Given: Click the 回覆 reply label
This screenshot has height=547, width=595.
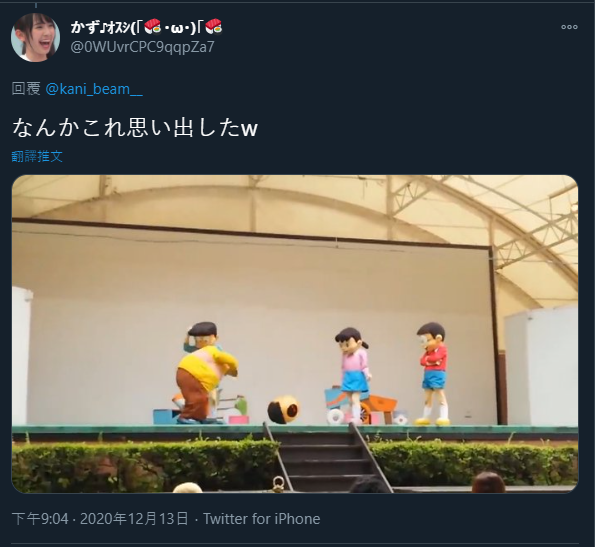Looking at the screenshot, I should [x=26, y=89].
